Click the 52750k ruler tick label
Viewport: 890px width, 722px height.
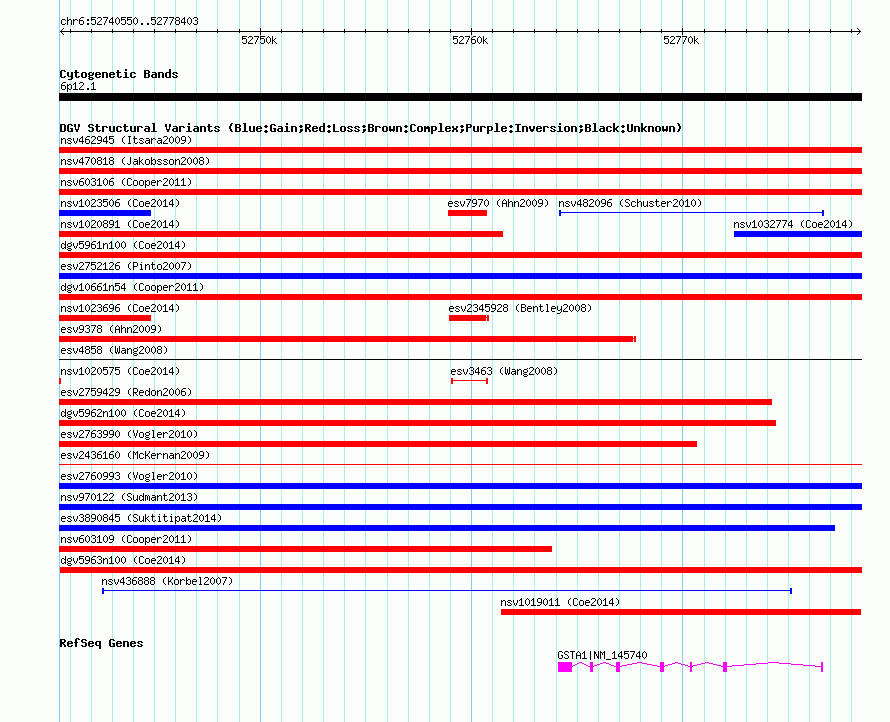259,40
